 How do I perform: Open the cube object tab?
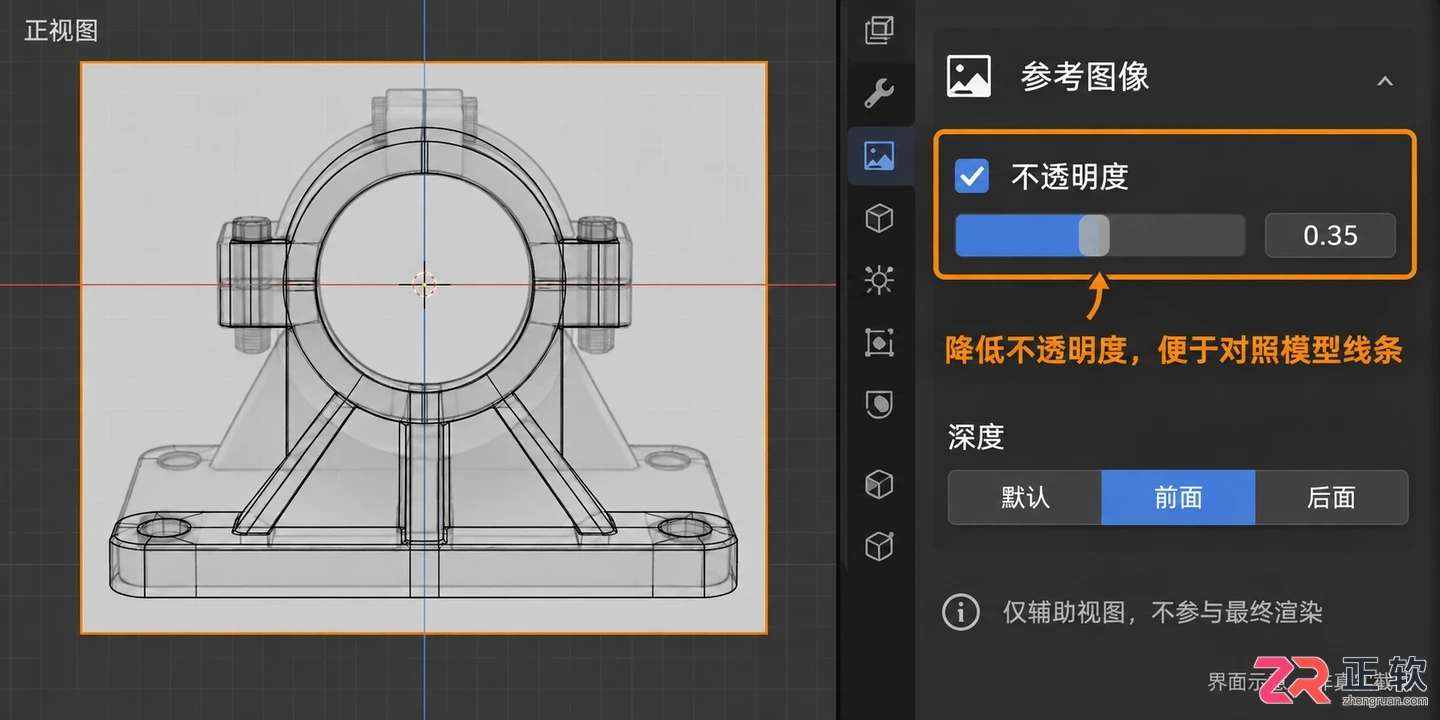click(879, 218)
